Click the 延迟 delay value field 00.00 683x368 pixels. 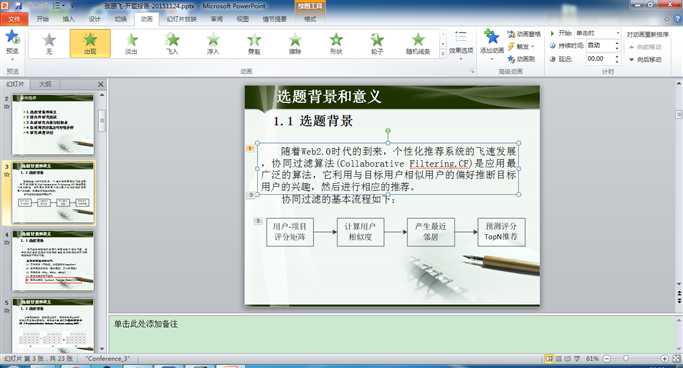tap(599, 58)
